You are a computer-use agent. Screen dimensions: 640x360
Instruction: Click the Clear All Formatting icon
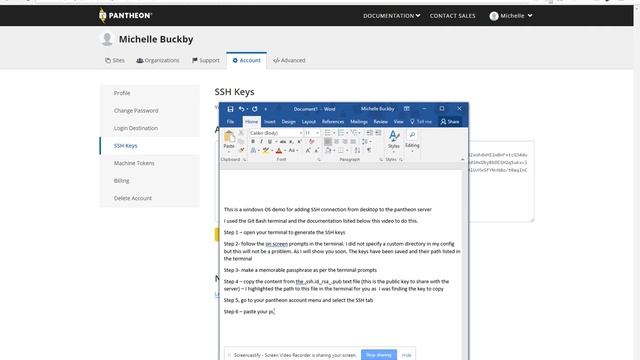point(311,142)
